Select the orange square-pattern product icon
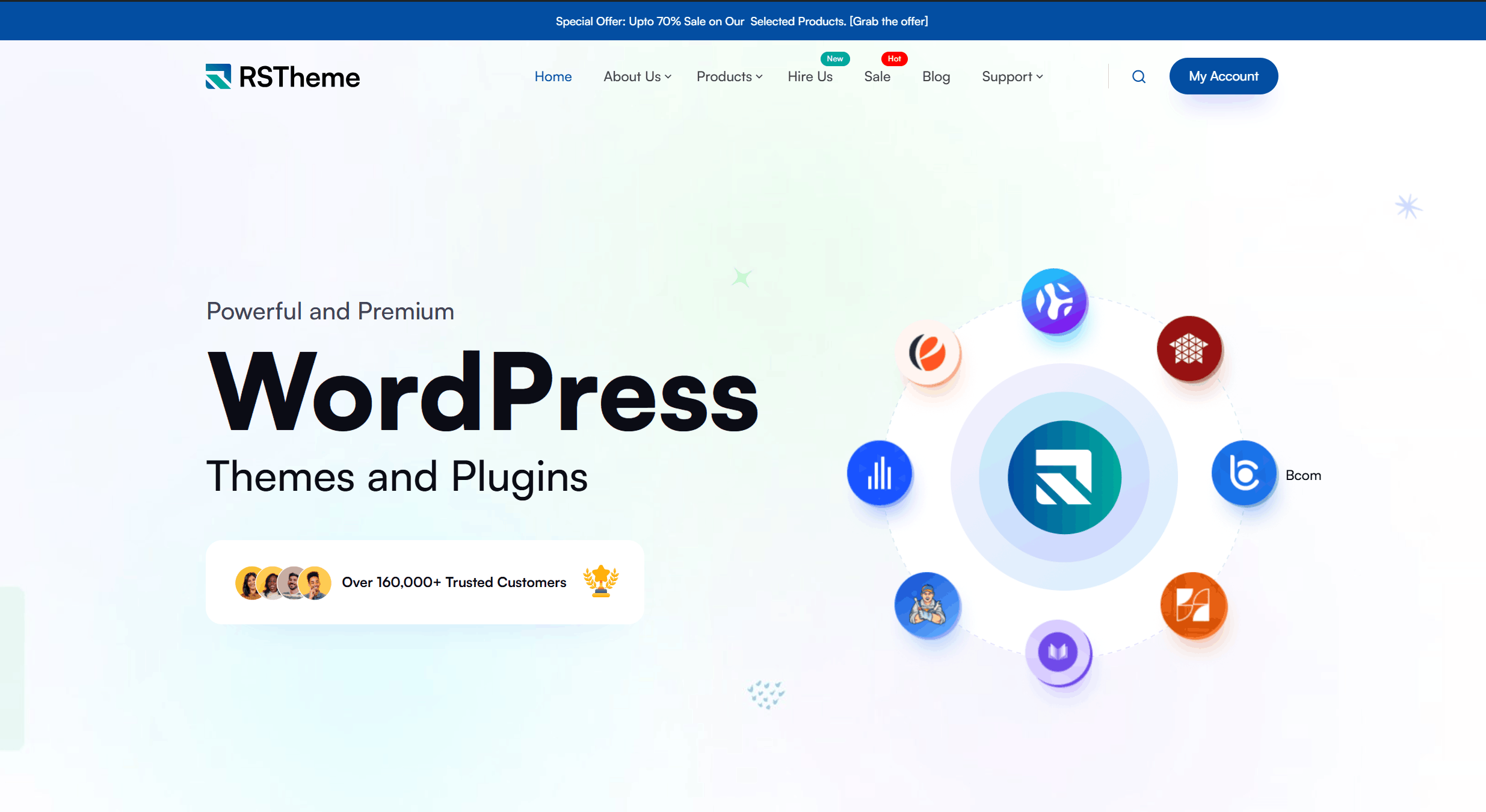 1194,605
